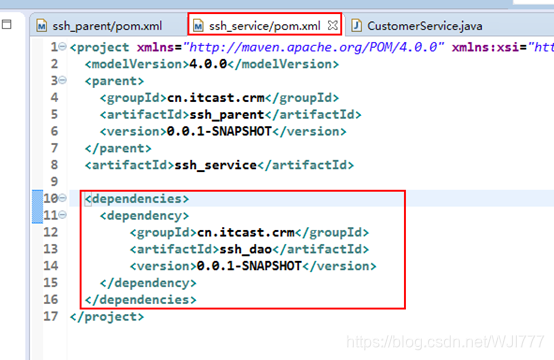The width and height of the screenshot is (554, 360).
Task: Click dependency groupId cn.itcast.crm on line 12
Action: point(246,232)
